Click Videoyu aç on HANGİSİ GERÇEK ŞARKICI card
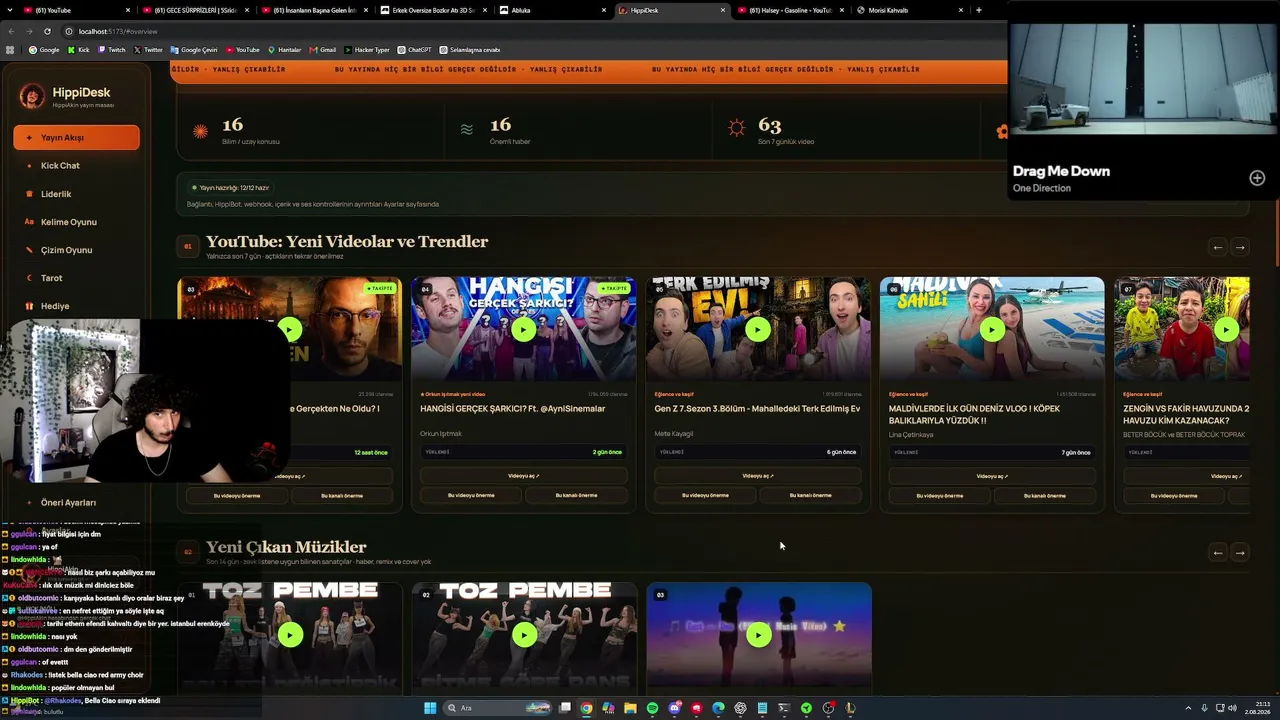Viewport: 1280px width, 720px height. coord(523,476)
